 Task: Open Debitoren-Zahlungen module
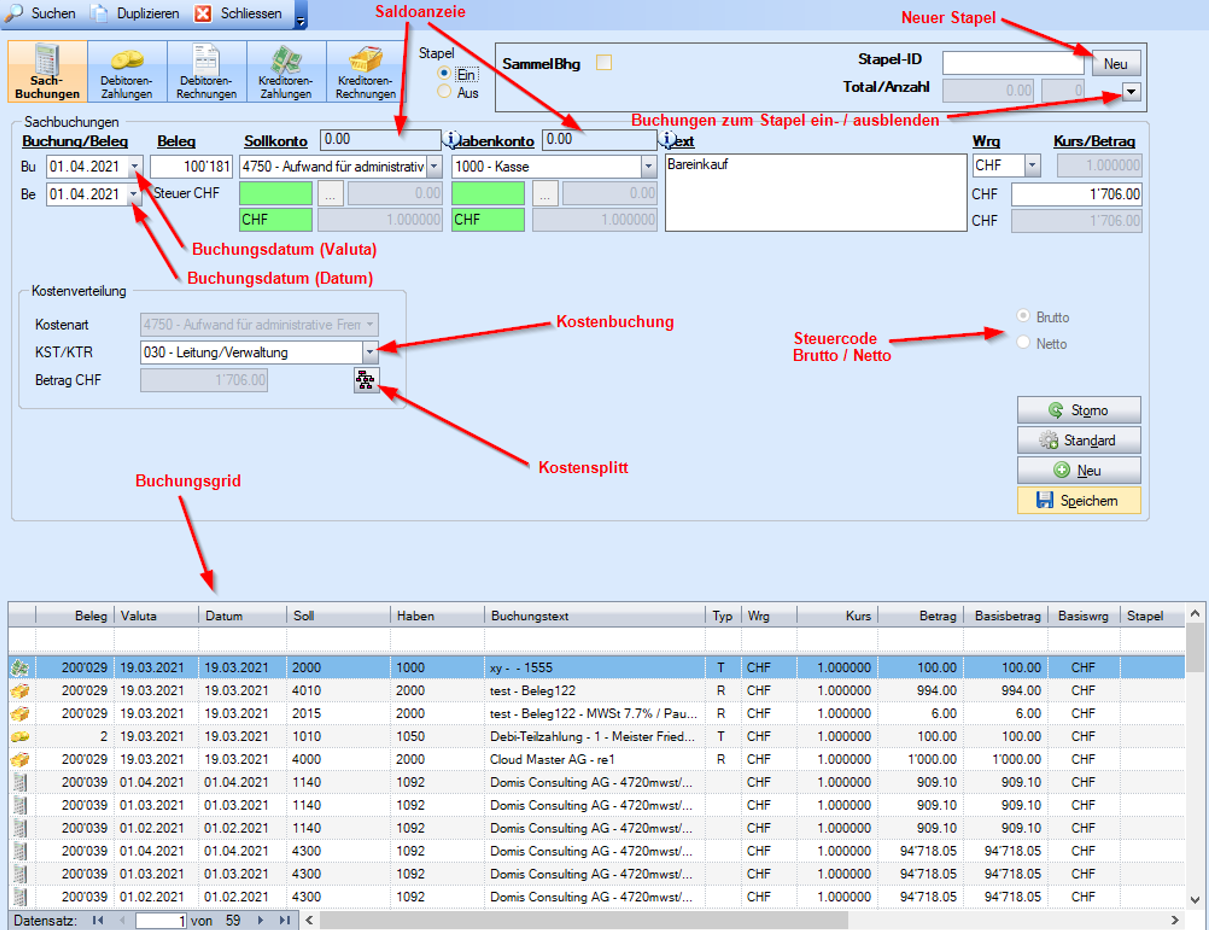click(127, 72)
